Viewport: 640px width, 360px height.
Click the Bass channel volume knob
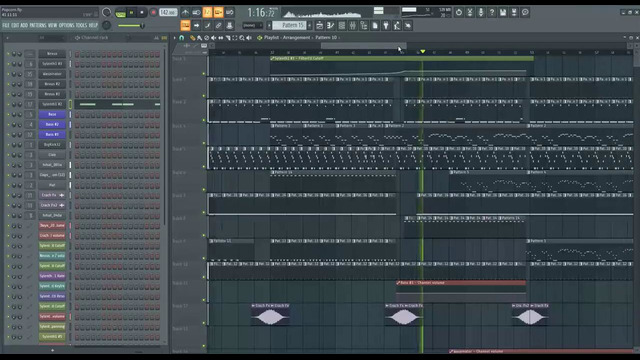(20, 115)
